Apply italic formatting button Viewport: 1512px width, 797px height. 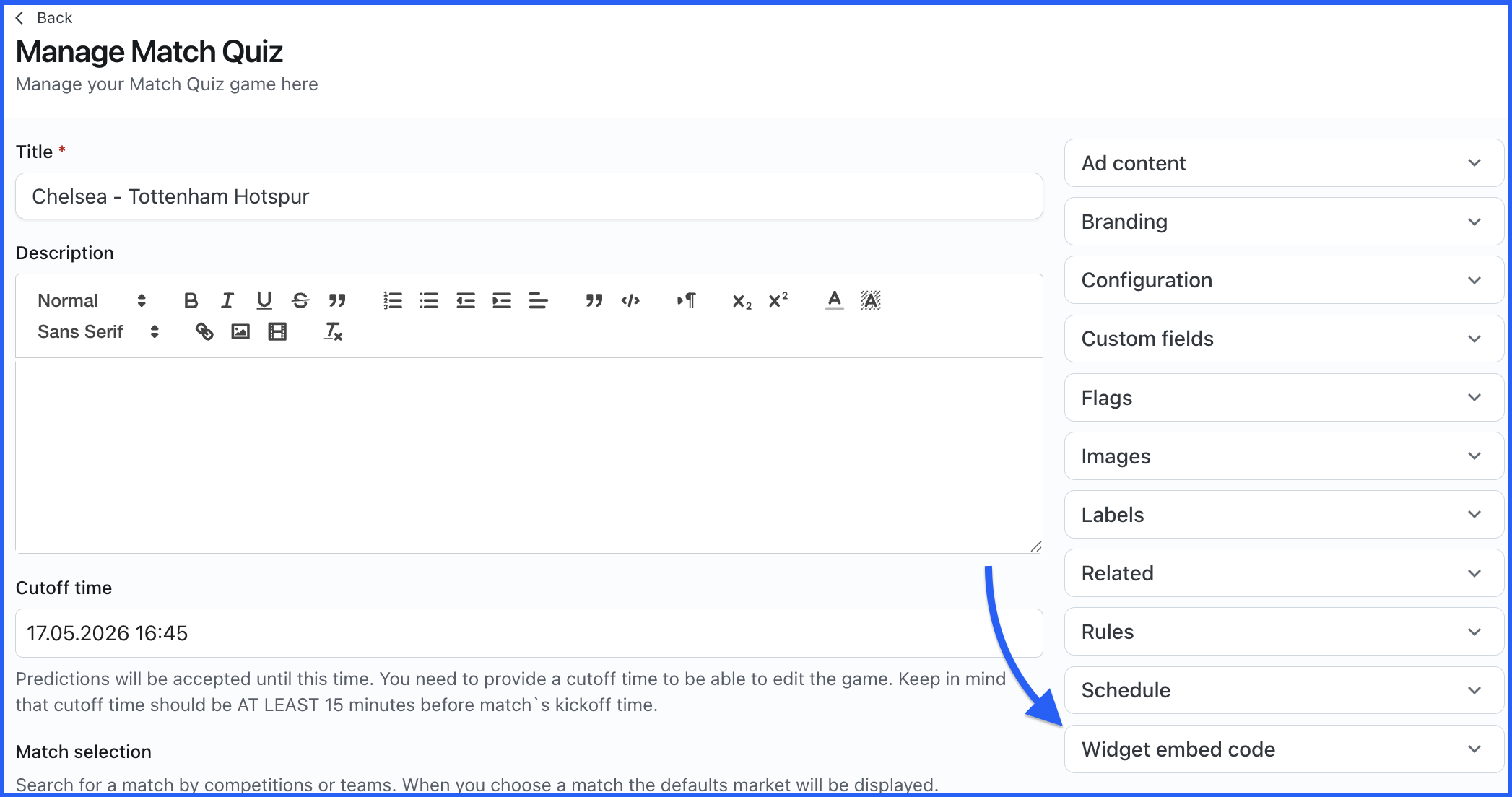pos(227,300)
